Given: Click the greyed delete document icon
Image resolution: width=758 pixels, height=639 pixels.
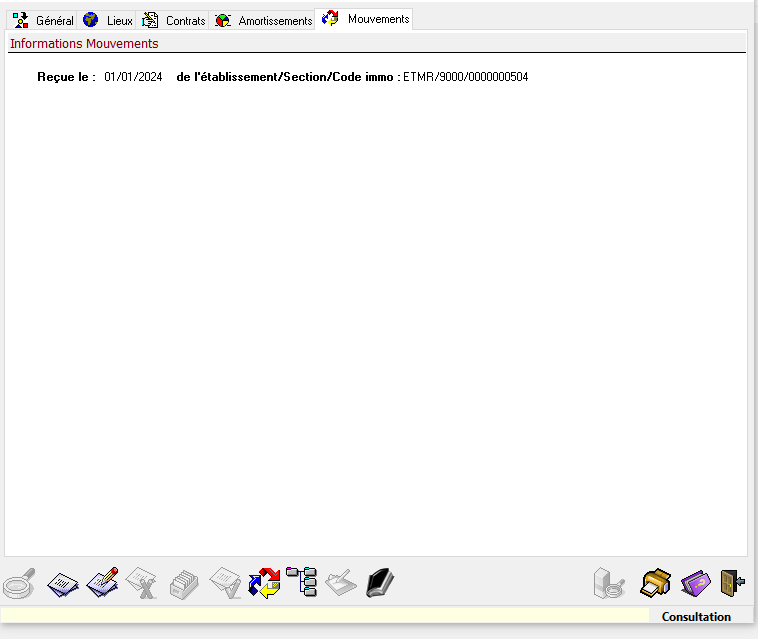Looking at the screenshot, I should coord(142,582).
